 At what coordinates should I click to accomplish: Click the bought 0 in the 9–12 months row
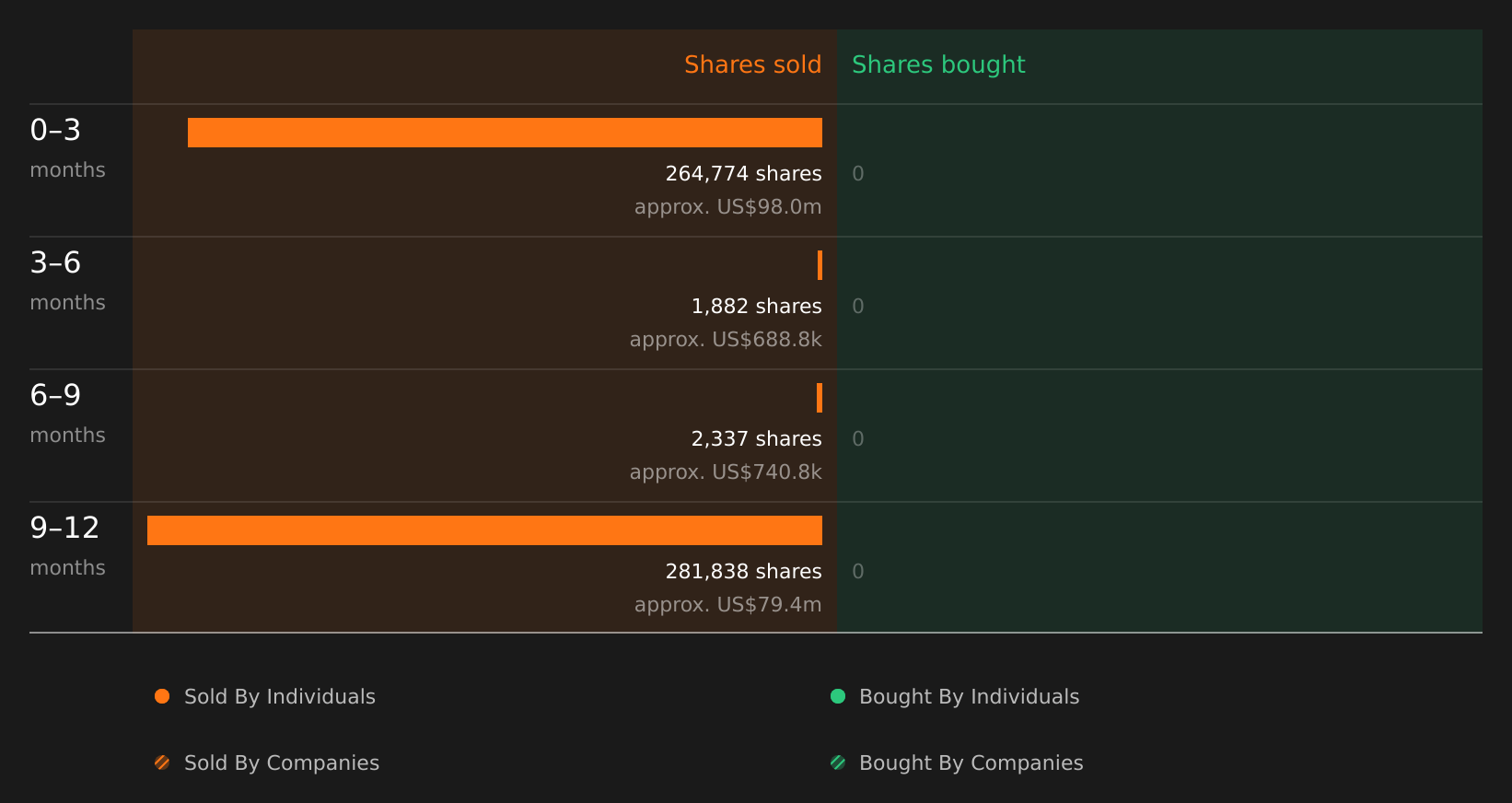858,572
